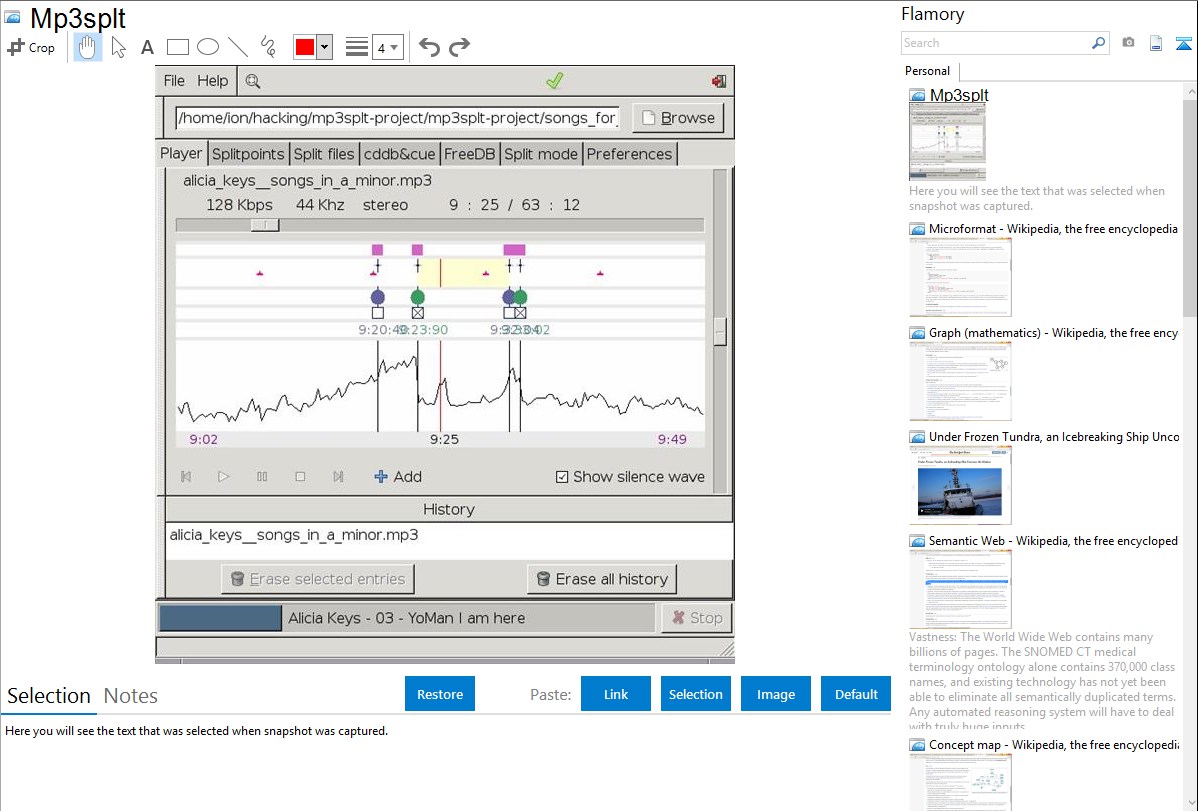The width and height of the screenshot is (1198, 811).
Task: Click the undo arrow
Action: coord(429,47)
